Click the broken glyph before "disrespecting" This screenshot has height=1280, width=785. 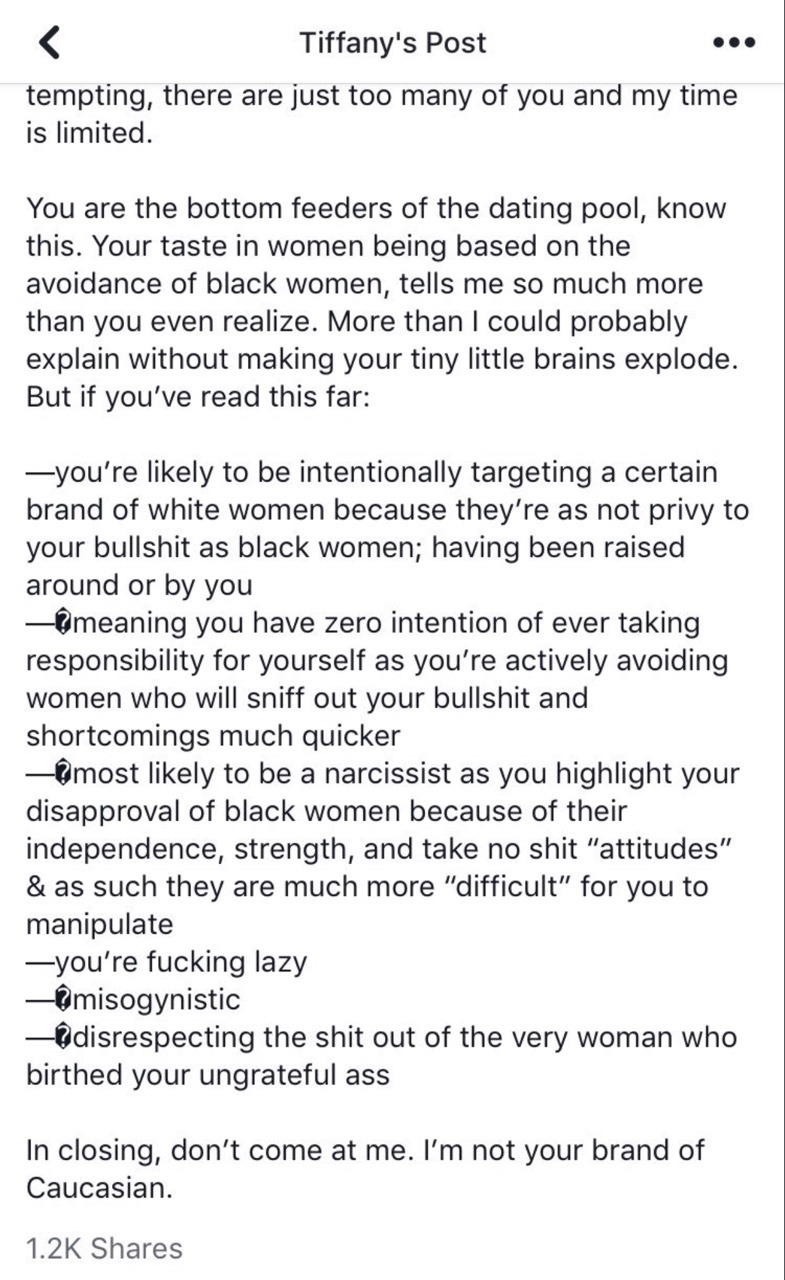coord(65,1037)
